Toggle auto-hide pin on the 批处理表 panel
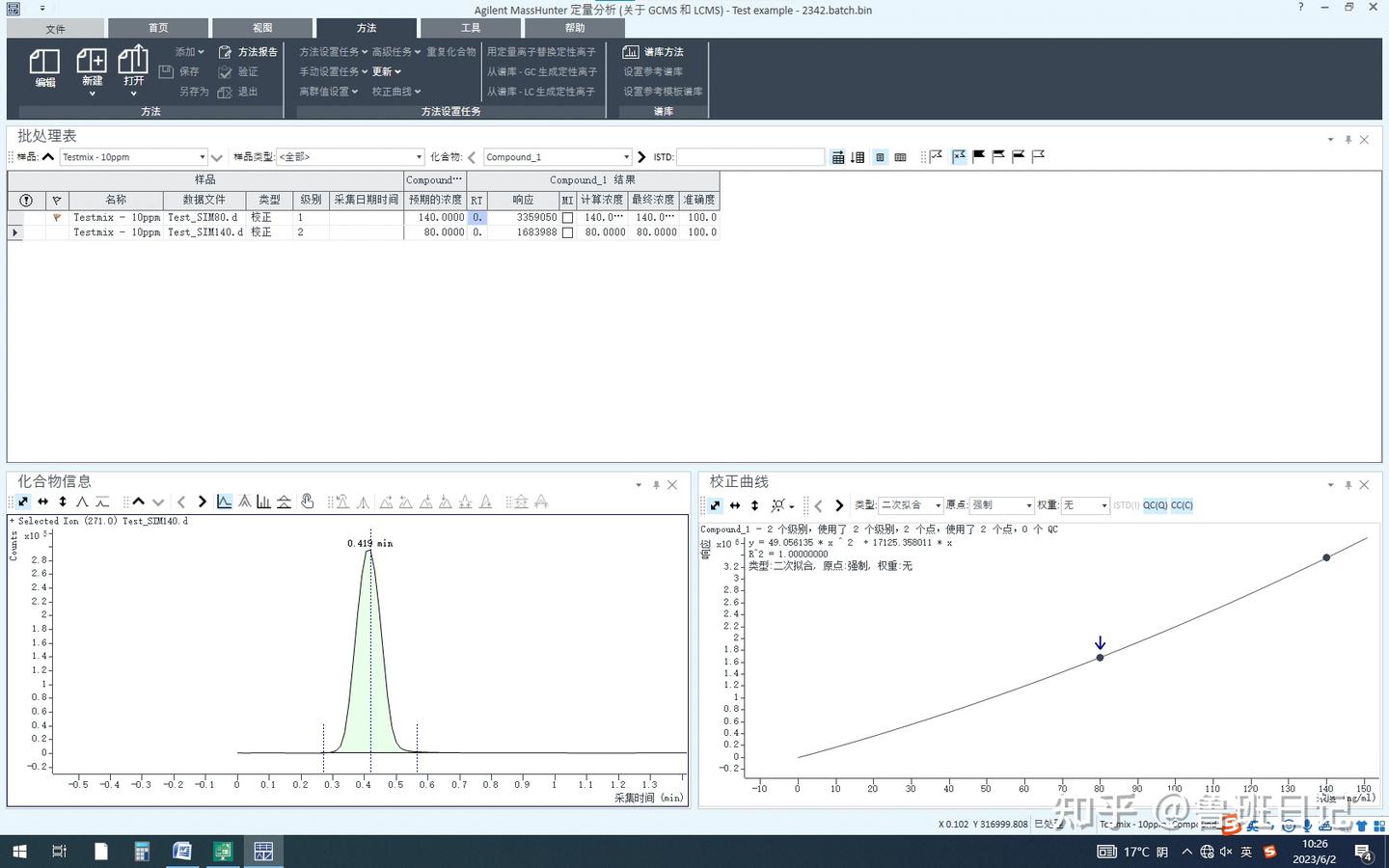Image resolution: width=1389 pixels, height=868 pixels. [x=1348, y=139]
